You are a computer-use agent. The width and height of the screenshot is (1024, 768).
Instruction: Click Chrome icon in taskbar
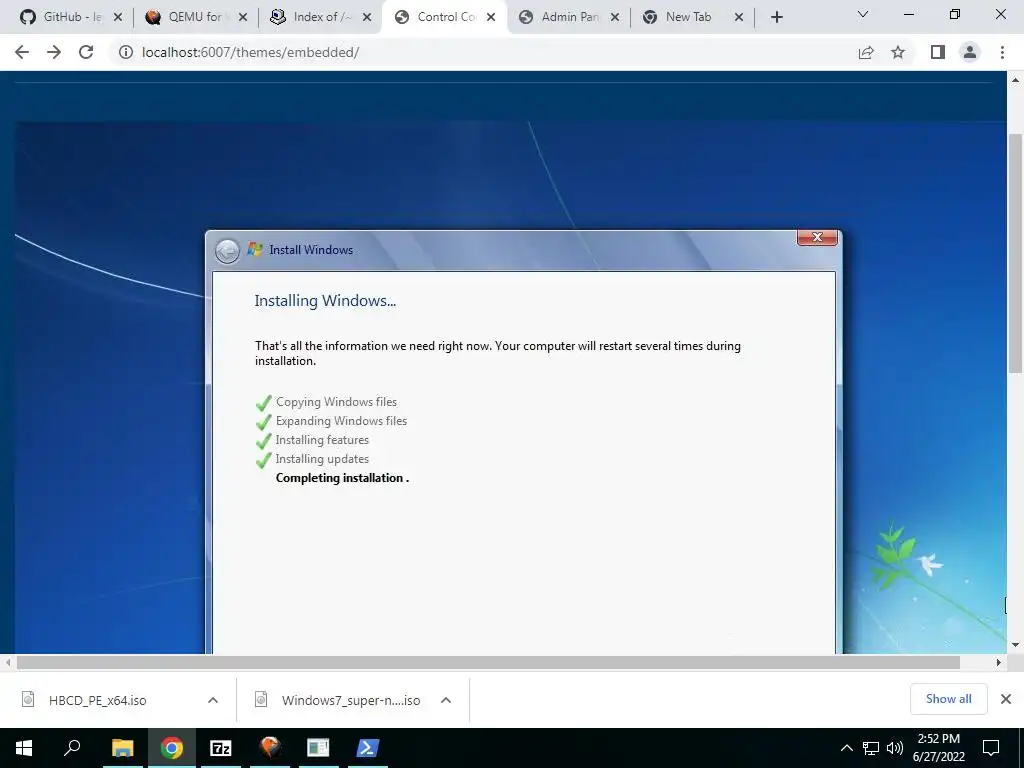point(171,748)
